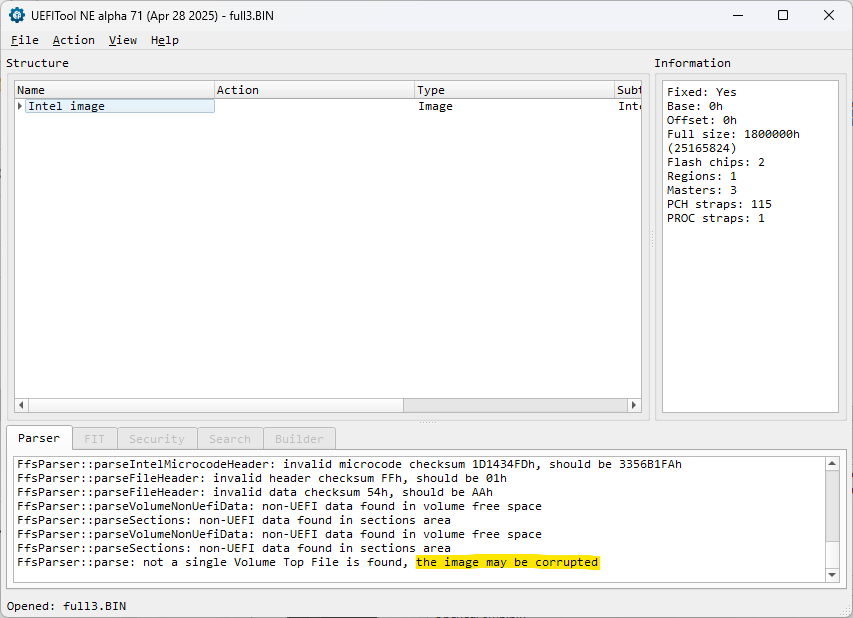Select the Intel image row
Image resolution: width=853 pixels, height=618 pixels.
[328, 106]
